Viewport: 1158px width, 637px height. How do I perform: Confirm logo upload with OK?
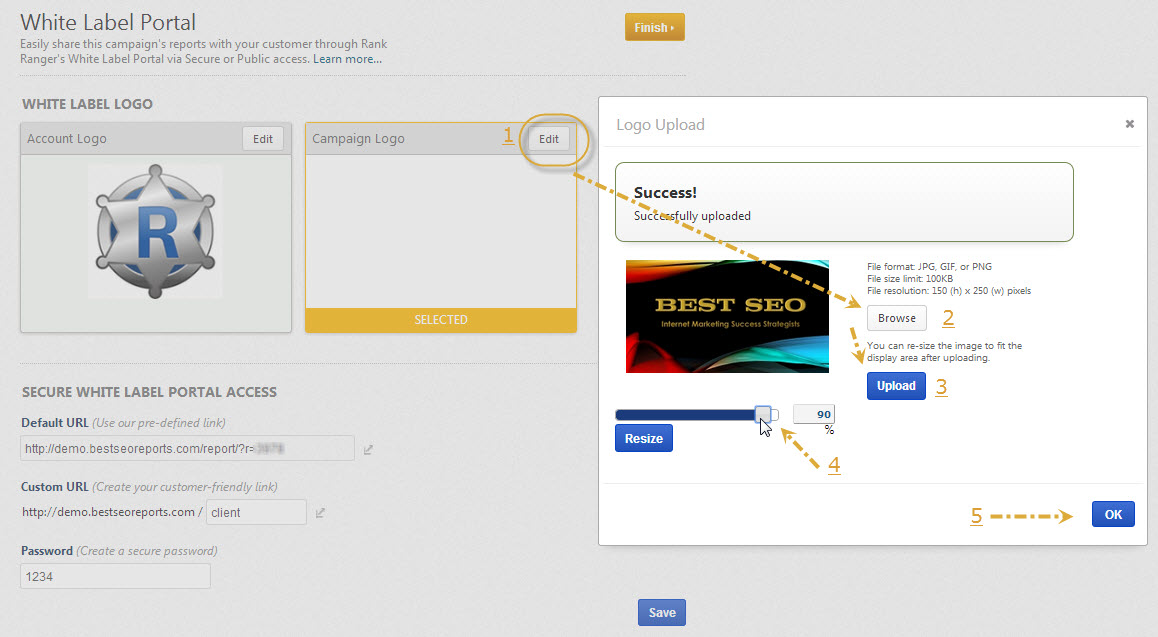(x=1113, y=515)
